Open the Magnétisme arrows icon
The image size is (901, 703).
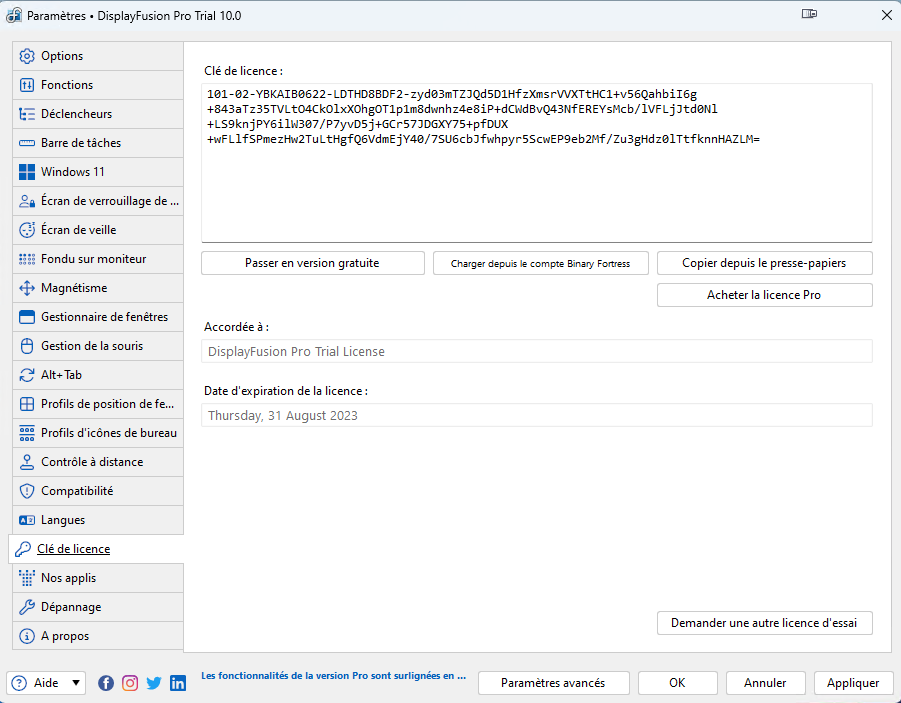tap(27, 288)
